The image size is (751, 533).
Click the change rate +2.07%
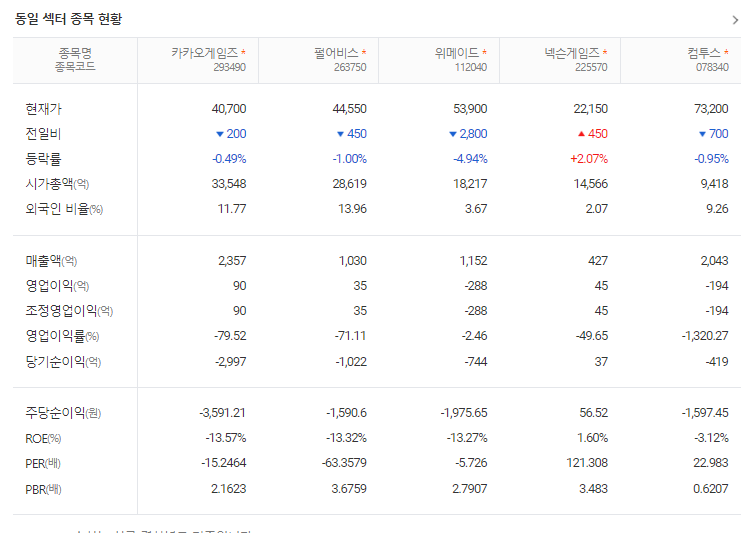tap(589, 159)
